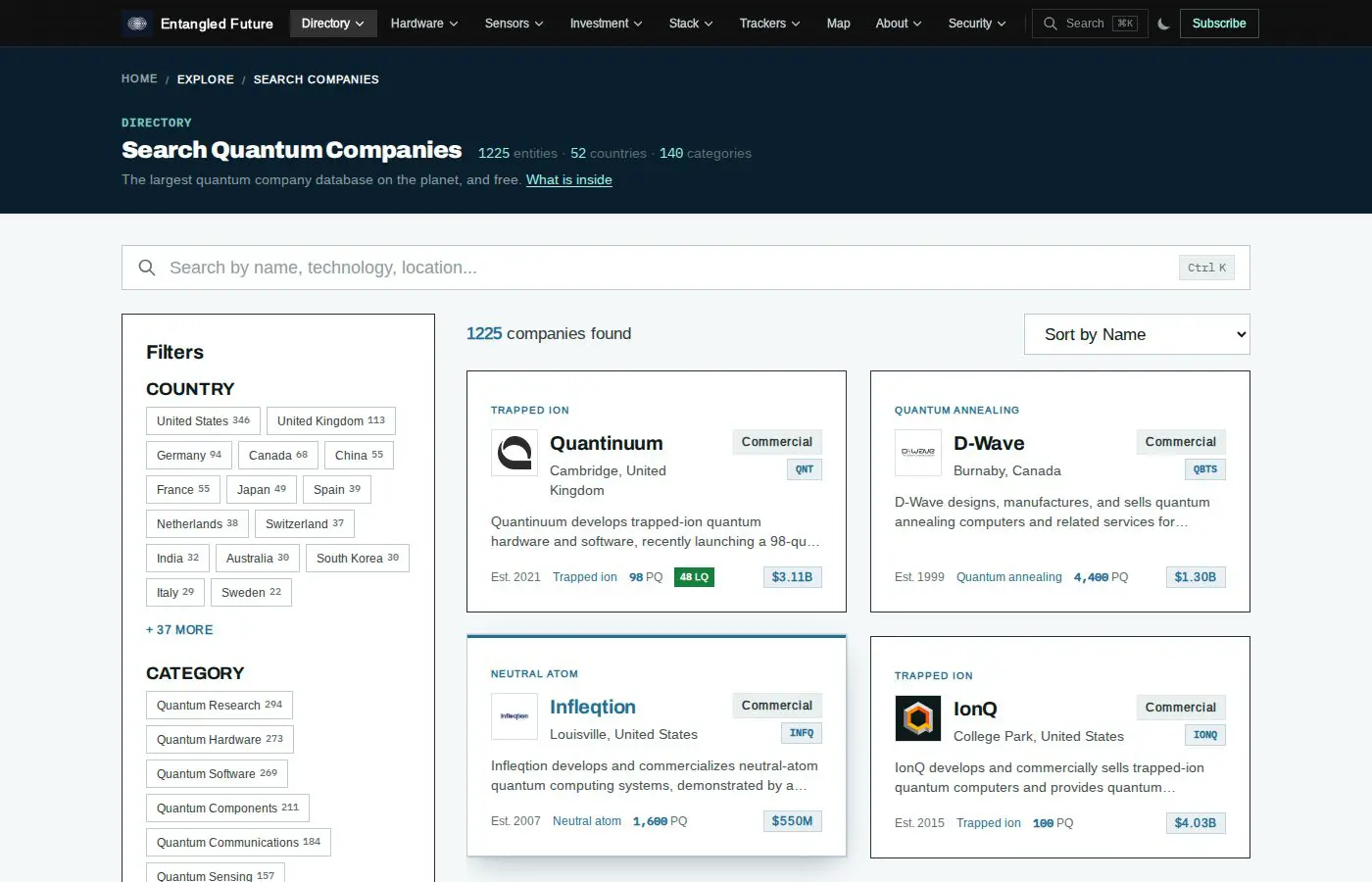Select India country filter

[x=177, y=559]
